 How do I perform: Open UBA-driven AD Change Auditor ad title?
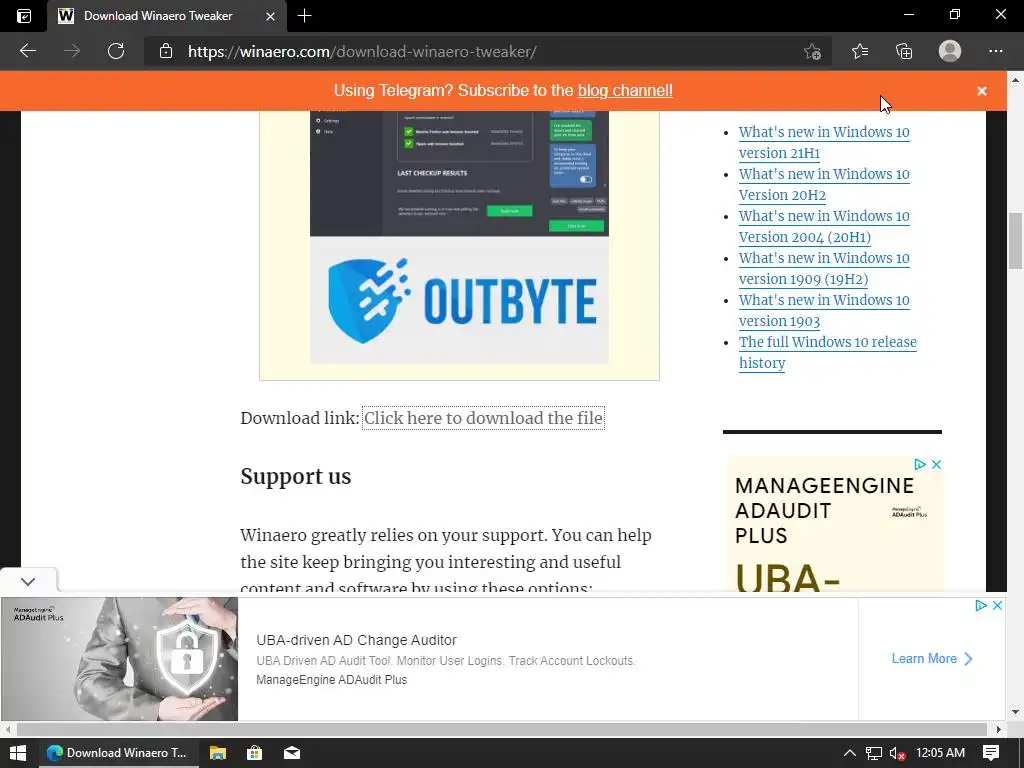(x=357, y=640)
